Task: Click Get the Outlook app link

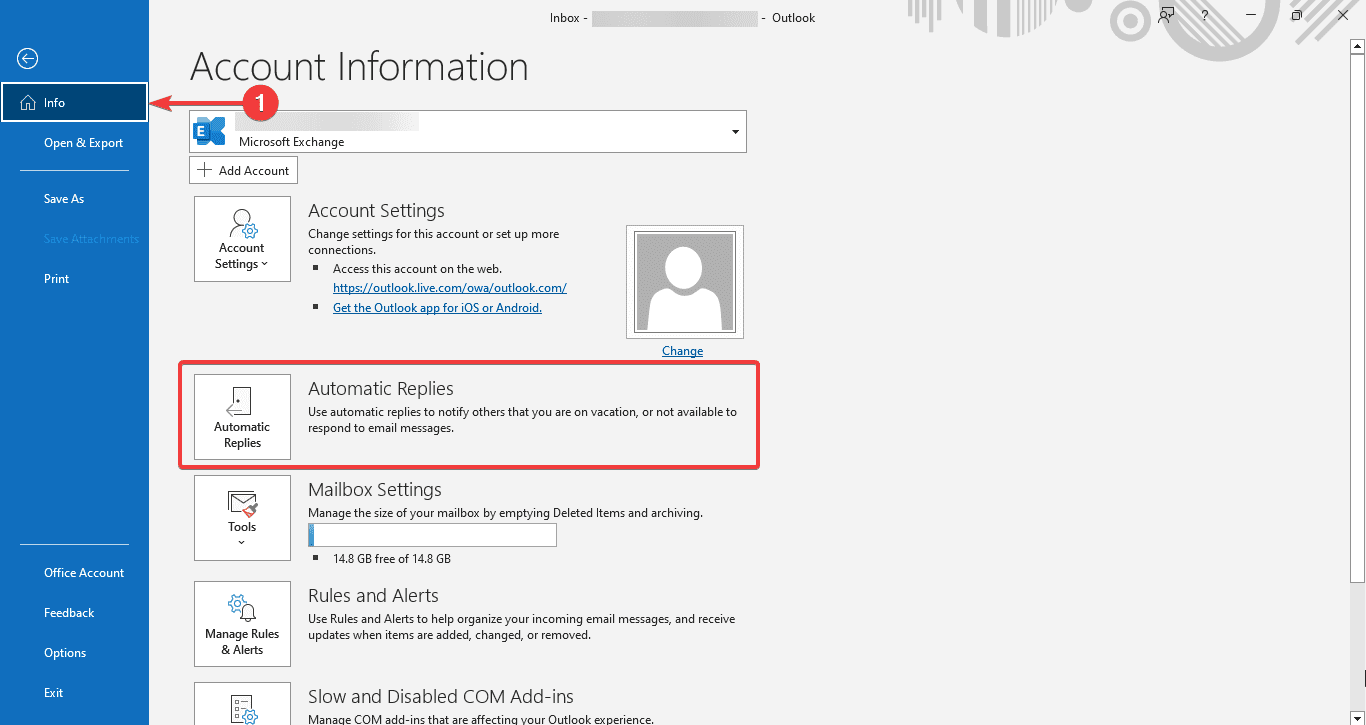Action: tap(437, 308)
